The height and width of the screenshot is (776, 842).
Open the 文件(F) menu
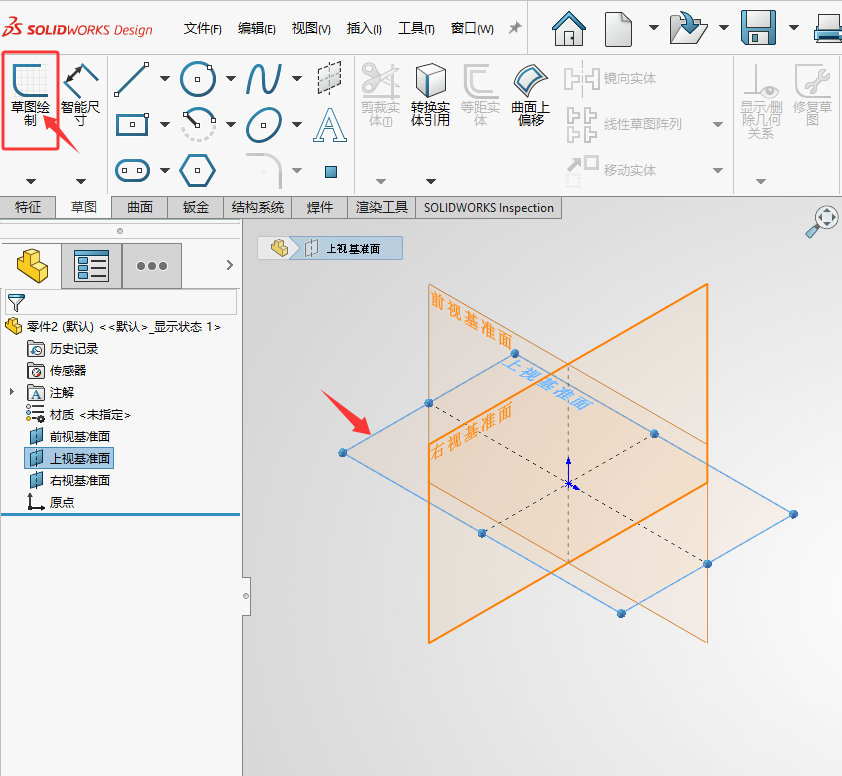click(202, 28)
